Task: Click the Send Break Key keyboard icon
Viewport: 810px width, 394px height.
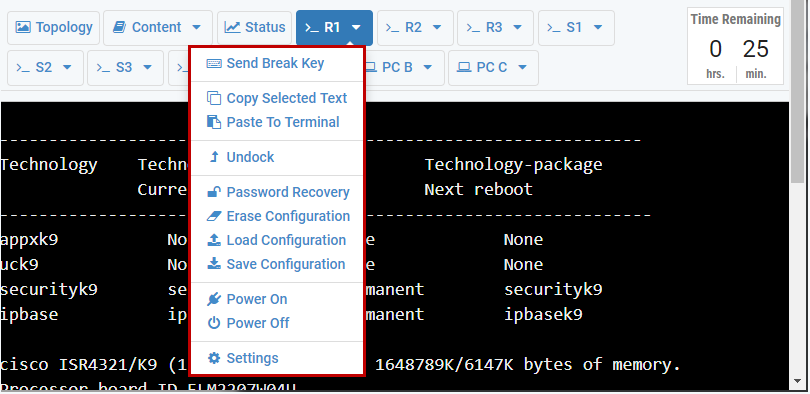Action: click(214, 64)
